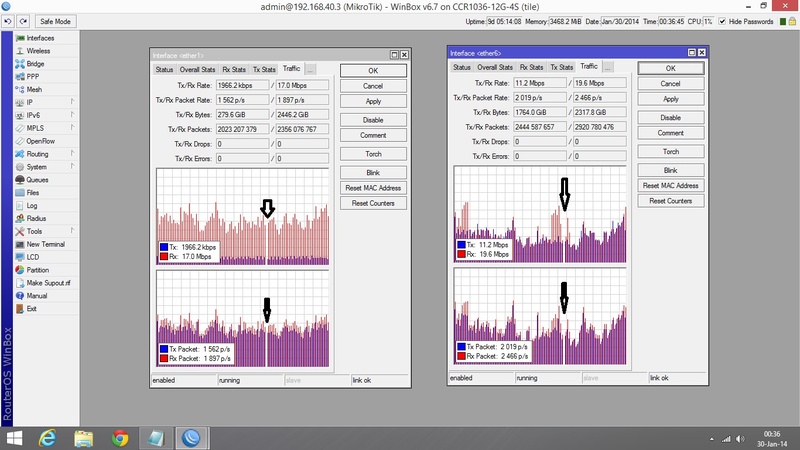
Task: Expand the Tools submenu arrow
Action: click(72, 231)
